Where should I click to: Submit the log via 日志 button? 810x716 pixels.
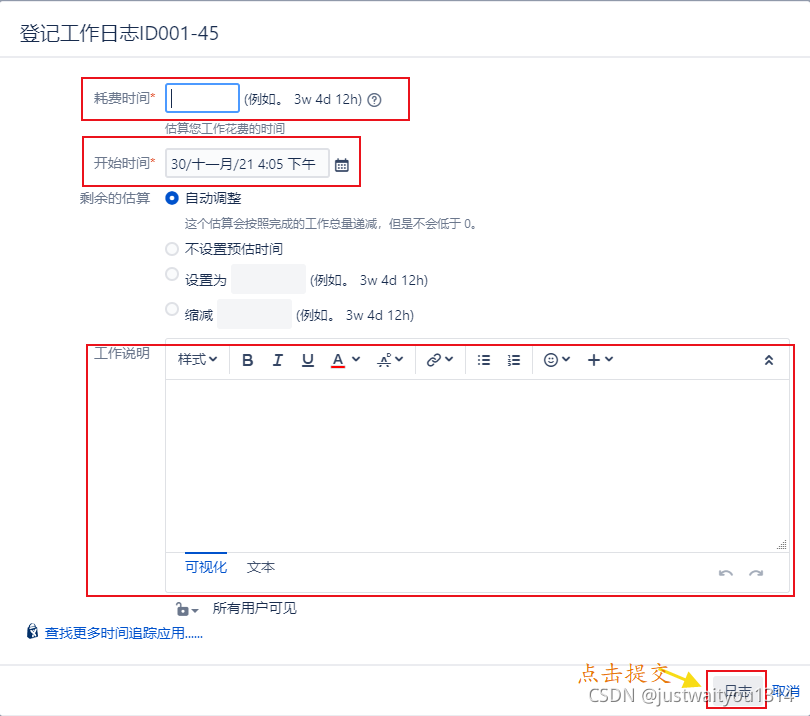[737, 689]
